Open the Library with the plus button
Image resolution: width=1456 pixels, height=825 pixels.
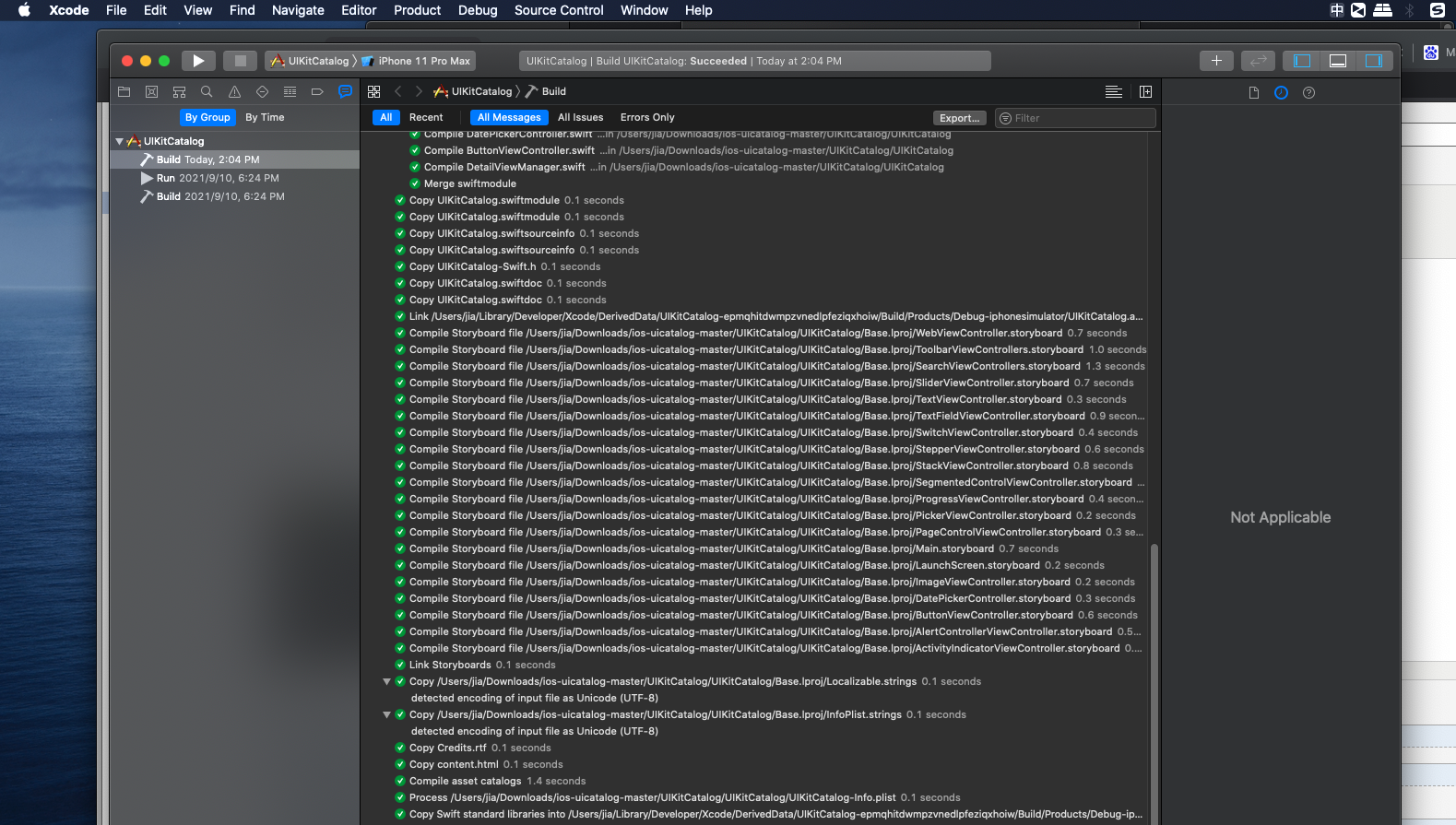click(x=1216, y=61)
